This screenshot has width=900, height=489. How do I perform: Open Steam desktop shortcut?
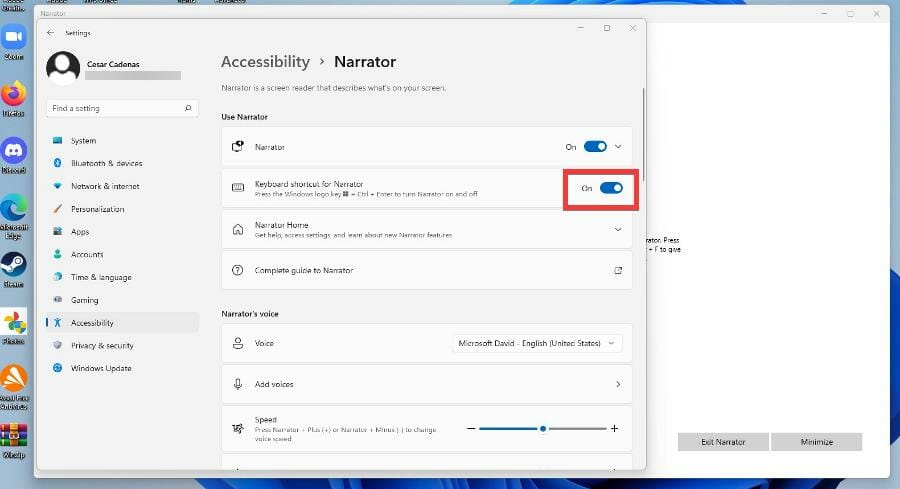tap(14, 270)
